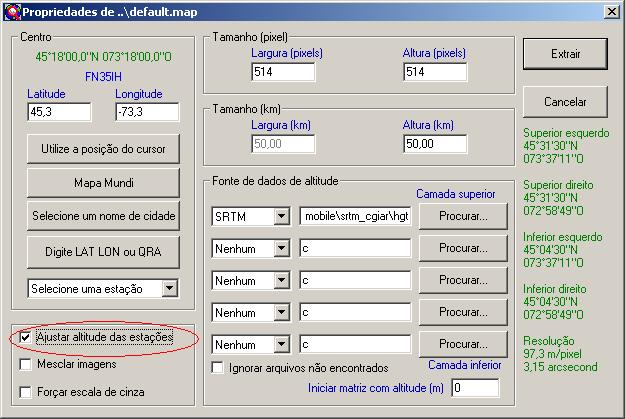Image resolution: width=625 pixels, height=419 pixels.
Task: Click the bottom row path field
Action: point(355,344)
